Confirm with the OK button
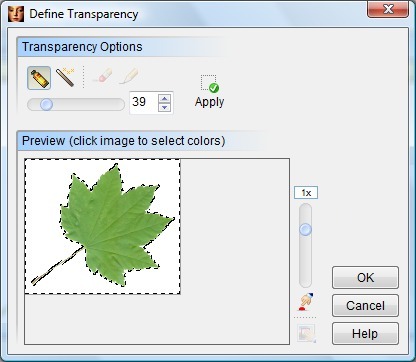This screenshot has width=416, height=362. point(365,277)
